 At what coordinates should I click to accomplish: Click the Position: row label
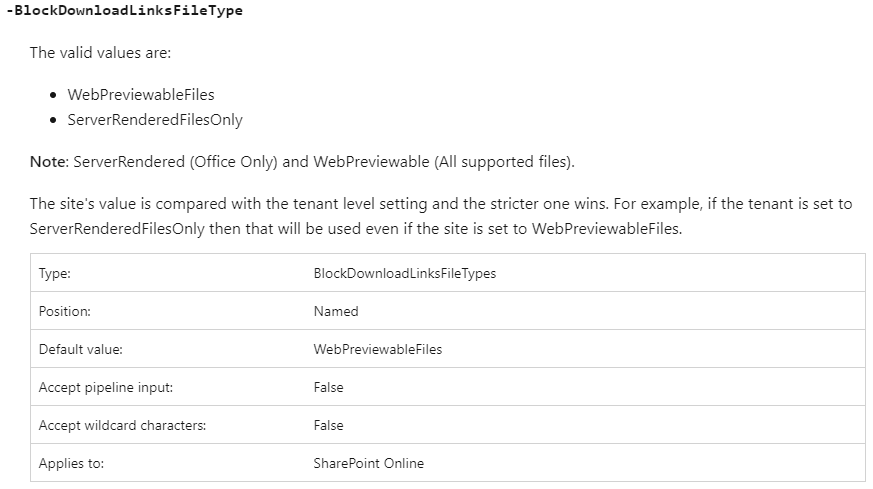[65, 311]
